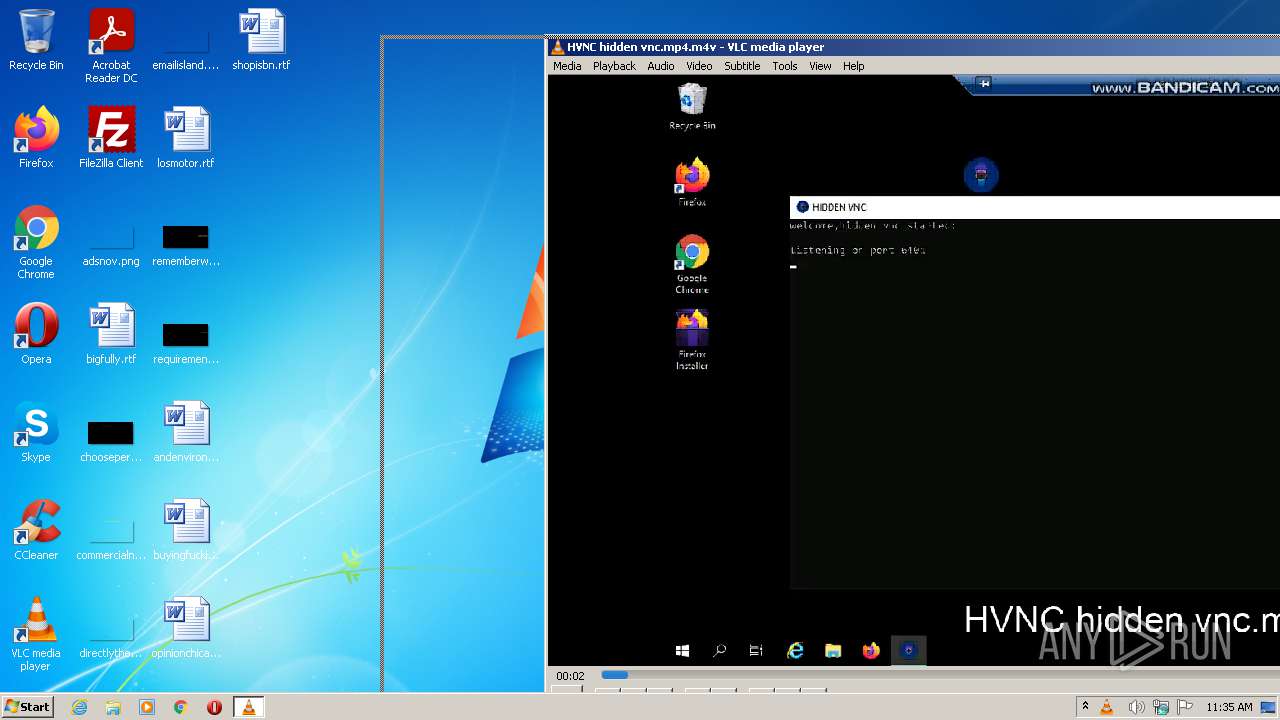Open VLC Subtitle menu
The width and height of the screenshot is (1280, 720).
click(x=742, y=66)
